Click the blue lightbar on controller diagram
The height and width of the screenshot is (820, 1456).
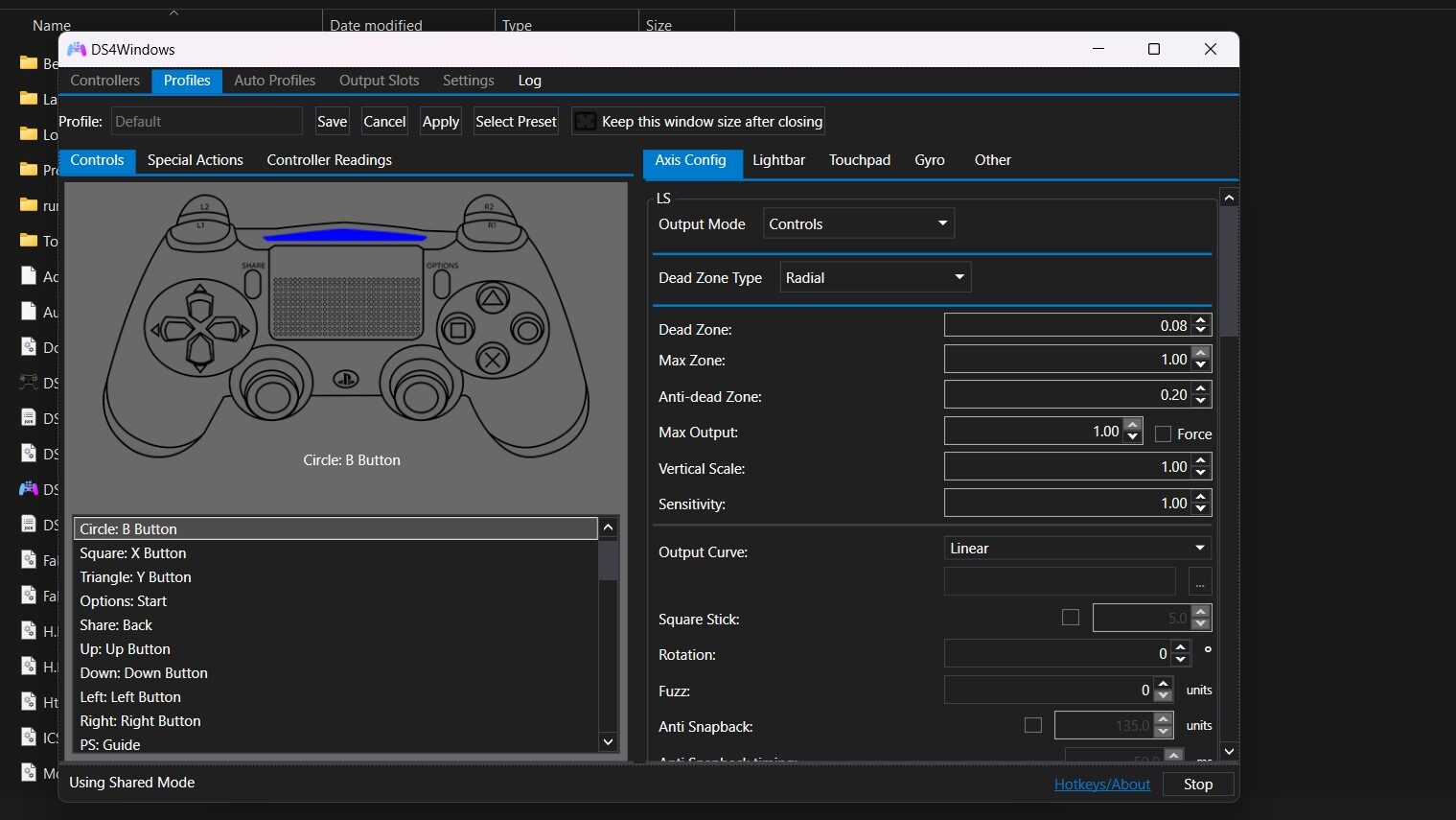point(345,235)
